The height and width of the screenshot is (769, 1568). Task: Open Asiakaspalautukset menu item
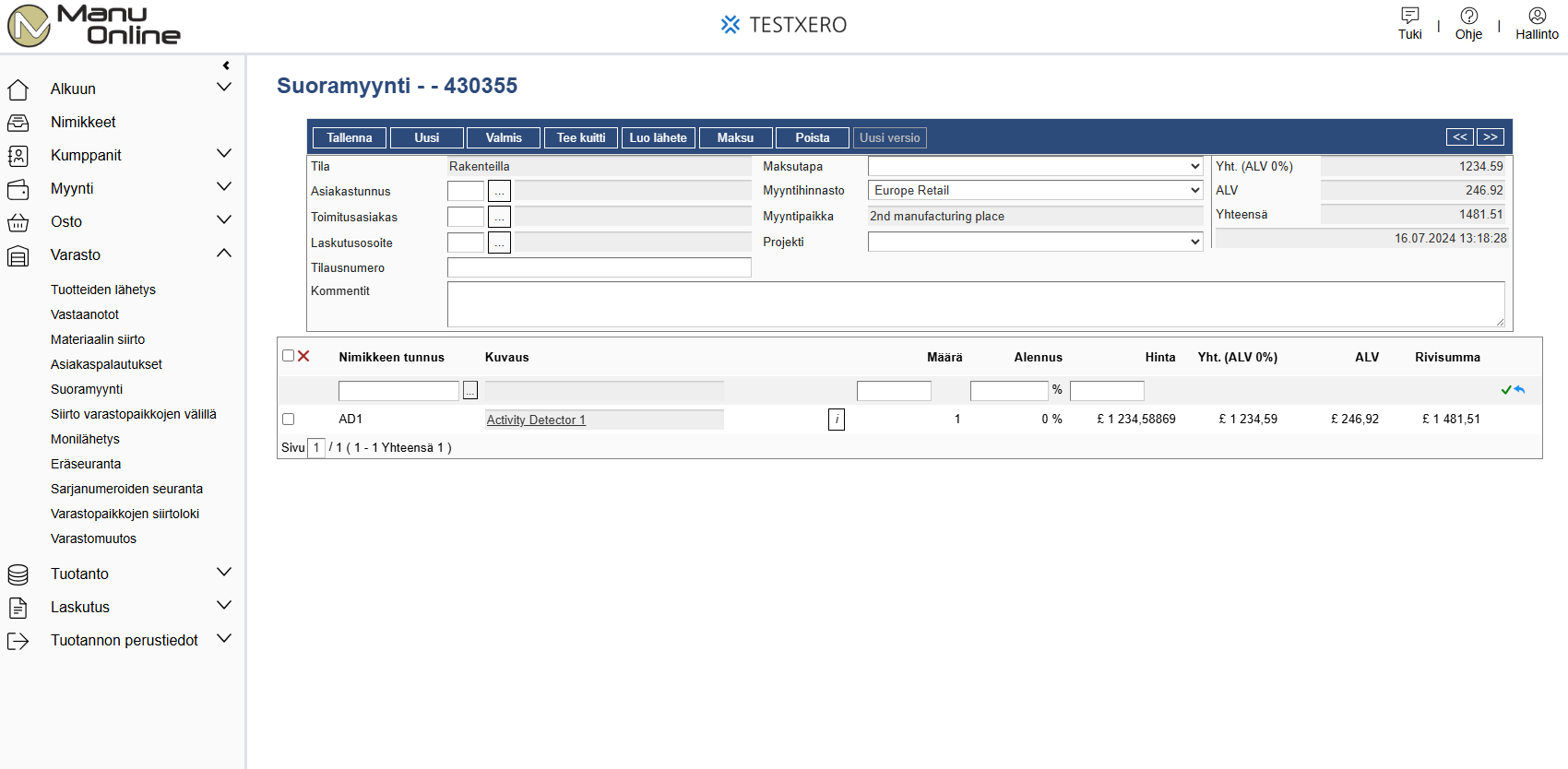point(106,364)
